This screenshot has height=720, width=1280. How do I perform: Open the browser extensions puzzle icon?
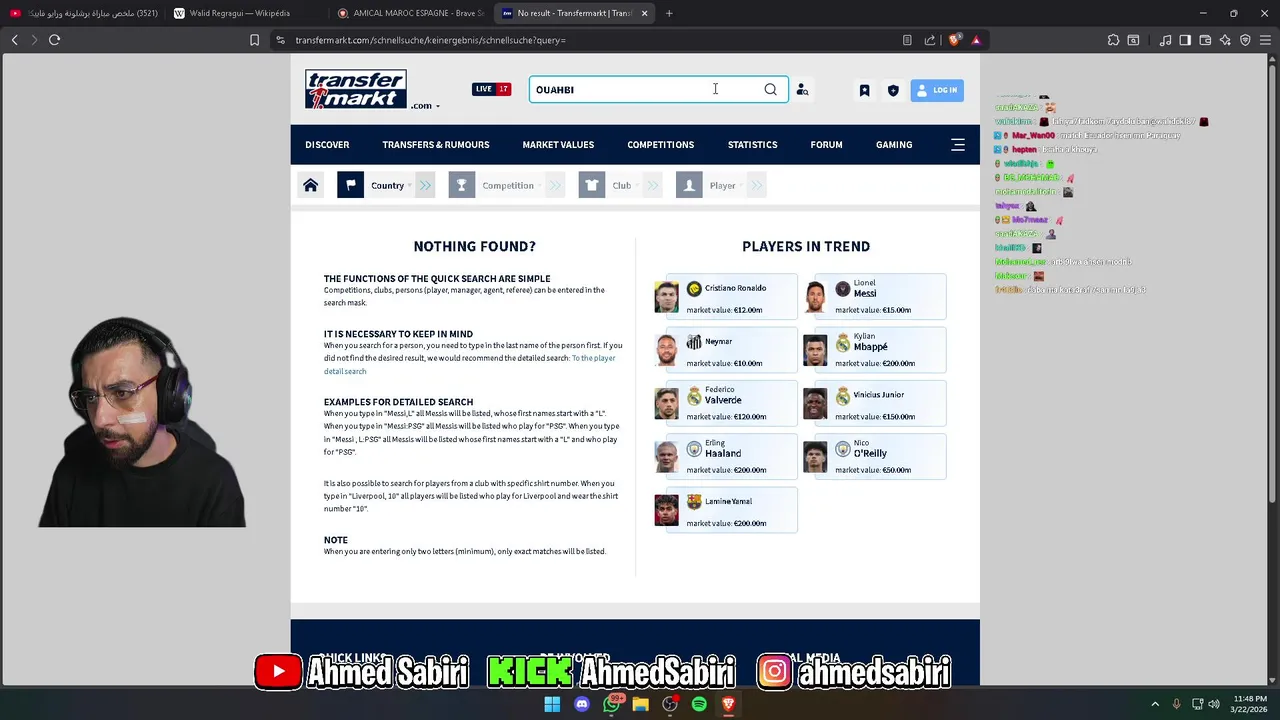(x=1113, y=40)
